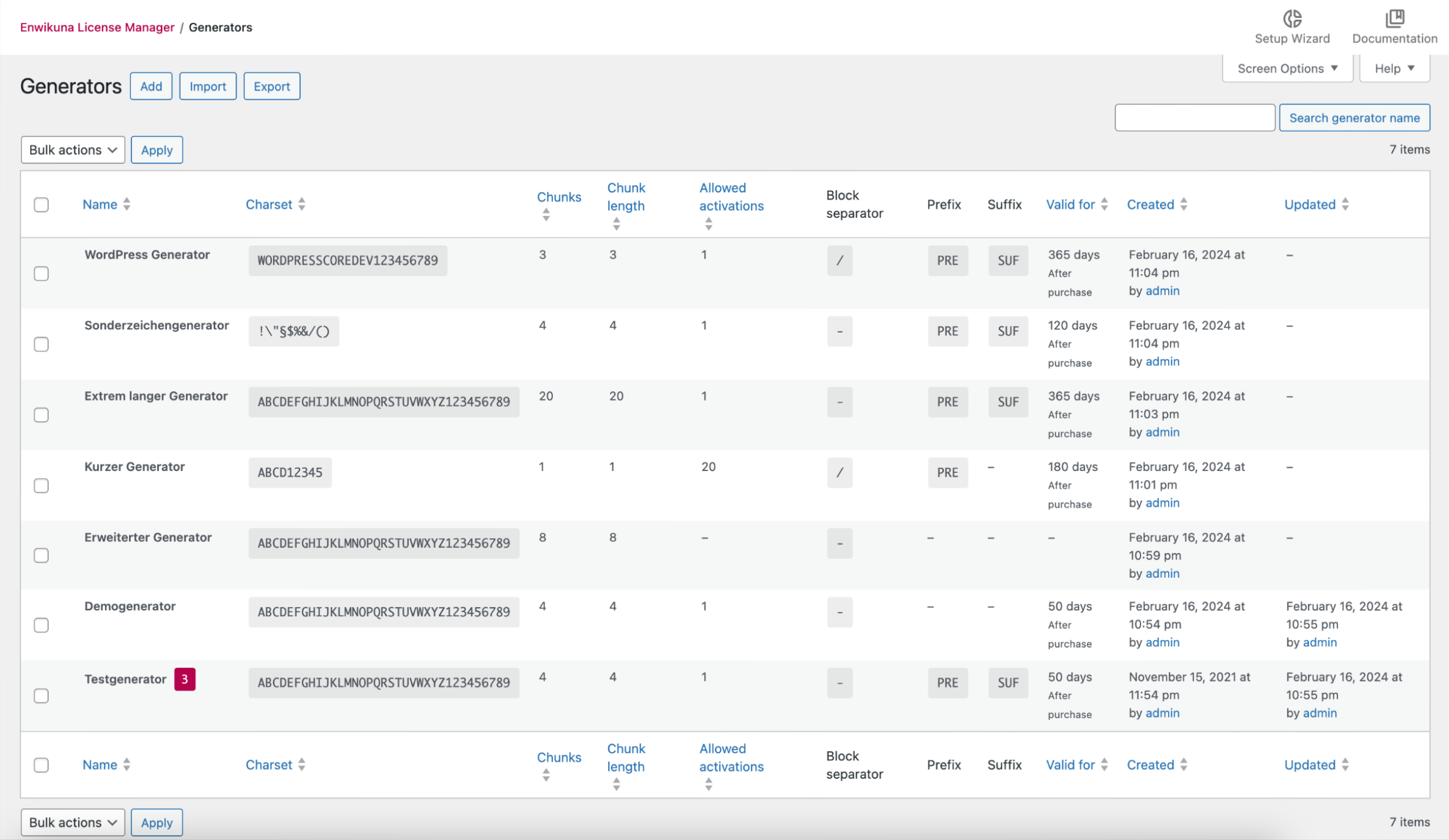This screenshot has width=1449, height=840.
Task: Click the red 3 badge on Testgenerator
Action: pos(185,679)
